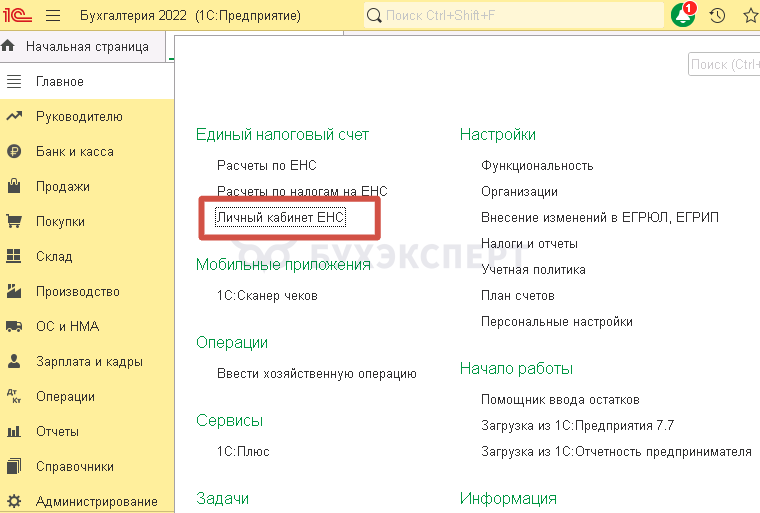This screenshot has width=760, height=513.
Task: Click the Мобильные приложения heading
Action: pos(283,264)
